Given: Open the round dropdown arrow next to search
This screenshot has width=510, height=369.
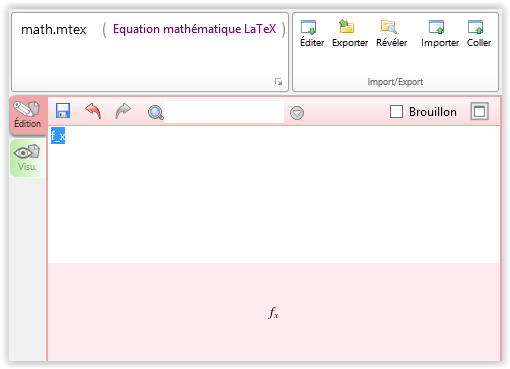Looking at the screenshot, I should (297, 113).
